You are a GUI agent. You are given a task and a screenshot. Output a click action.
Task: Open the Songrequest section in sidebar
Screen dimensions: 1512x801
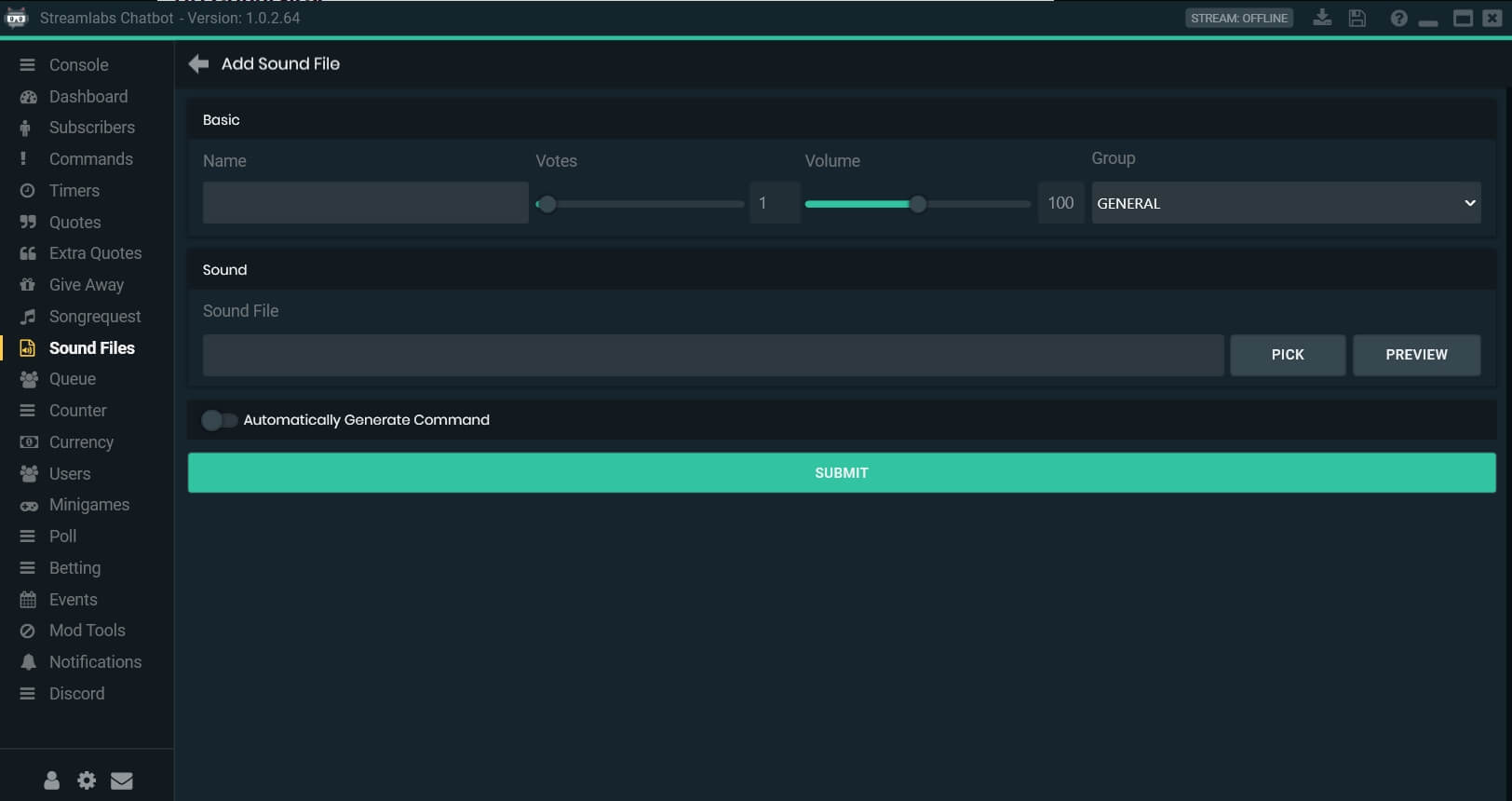tap(94, 317)
